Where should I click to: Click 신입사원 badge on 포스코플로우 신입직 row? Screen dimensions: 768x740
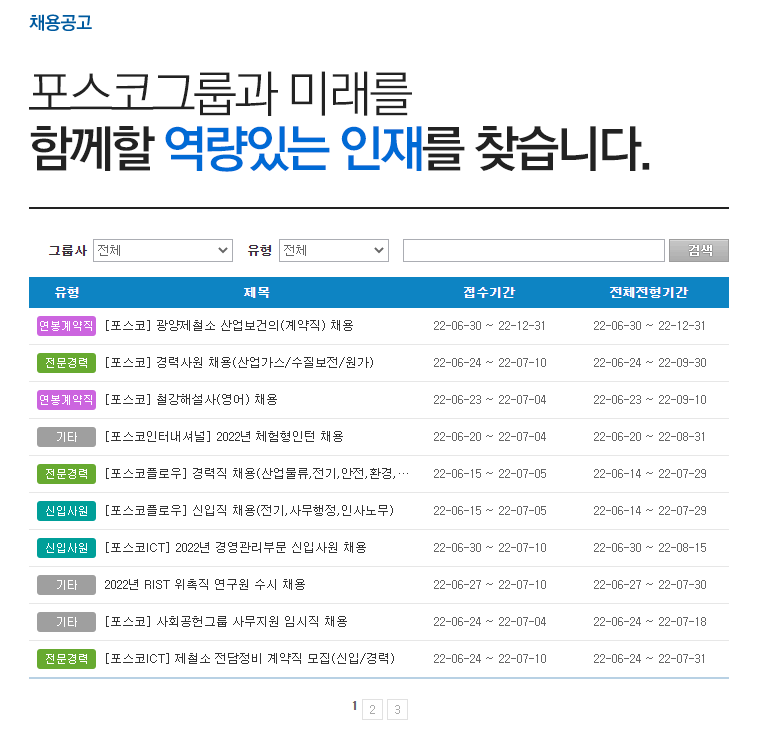coord(66,511)
